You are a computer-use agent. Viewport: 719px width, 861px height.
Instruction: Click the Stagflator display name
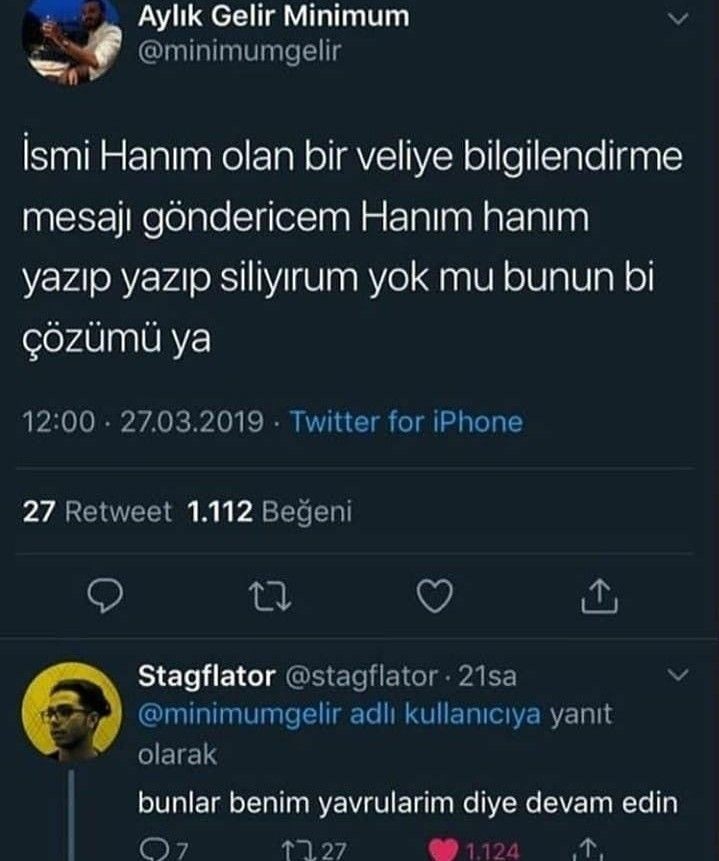pyautogui.click(x=206, y=677)
